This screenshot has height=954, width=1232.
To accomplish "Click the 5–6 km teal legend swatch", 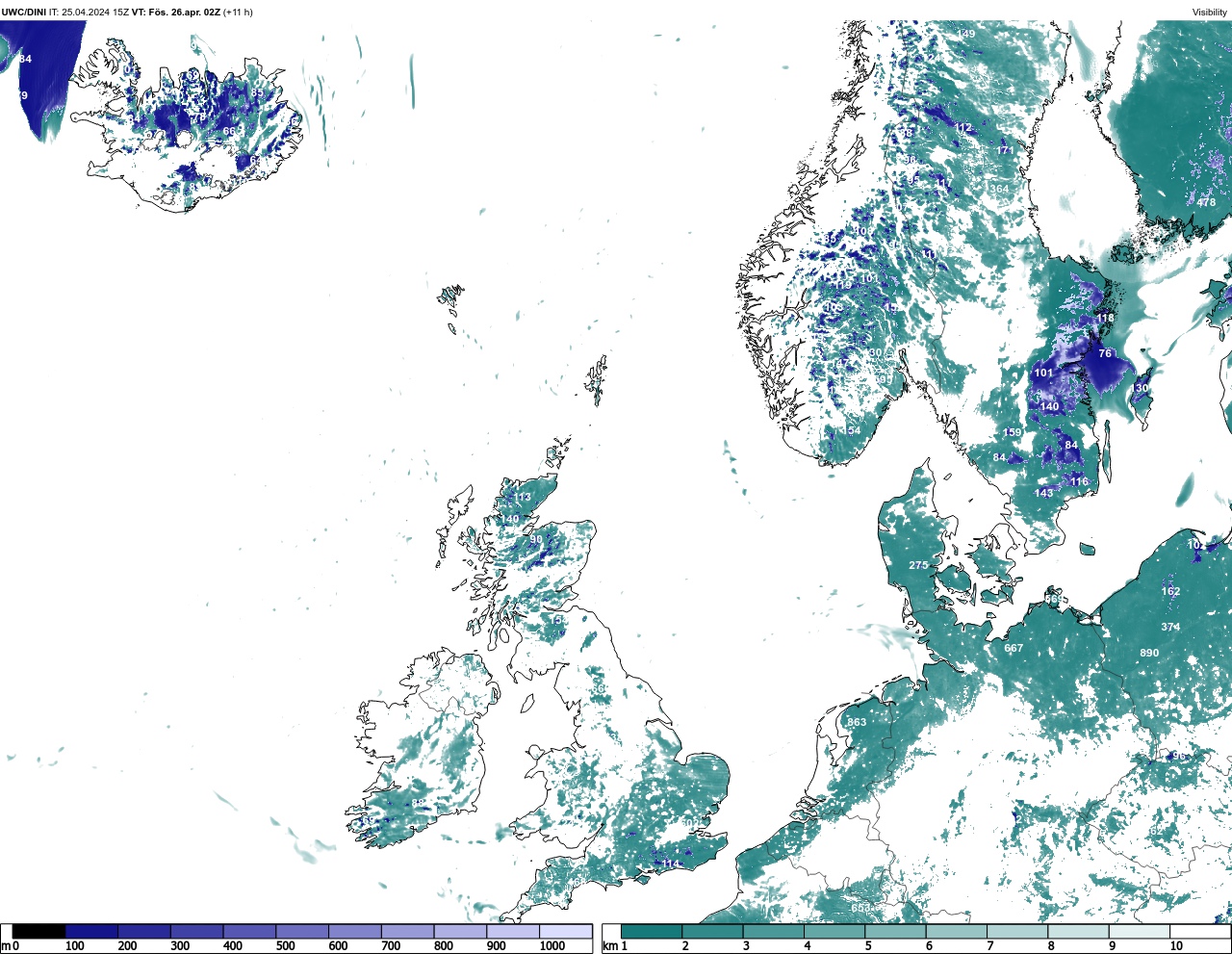I will pos(895,932).
